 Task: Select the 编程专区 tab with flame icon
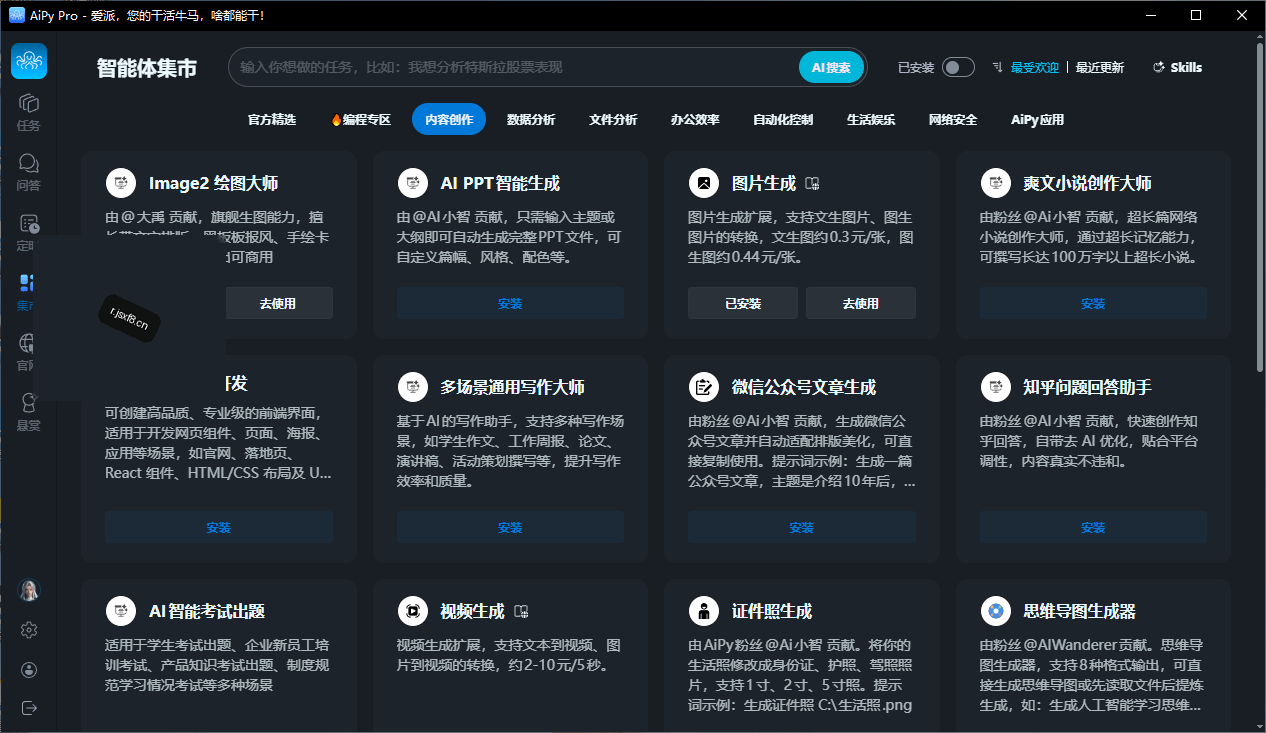pyautogui.click(x=360, y=119)
